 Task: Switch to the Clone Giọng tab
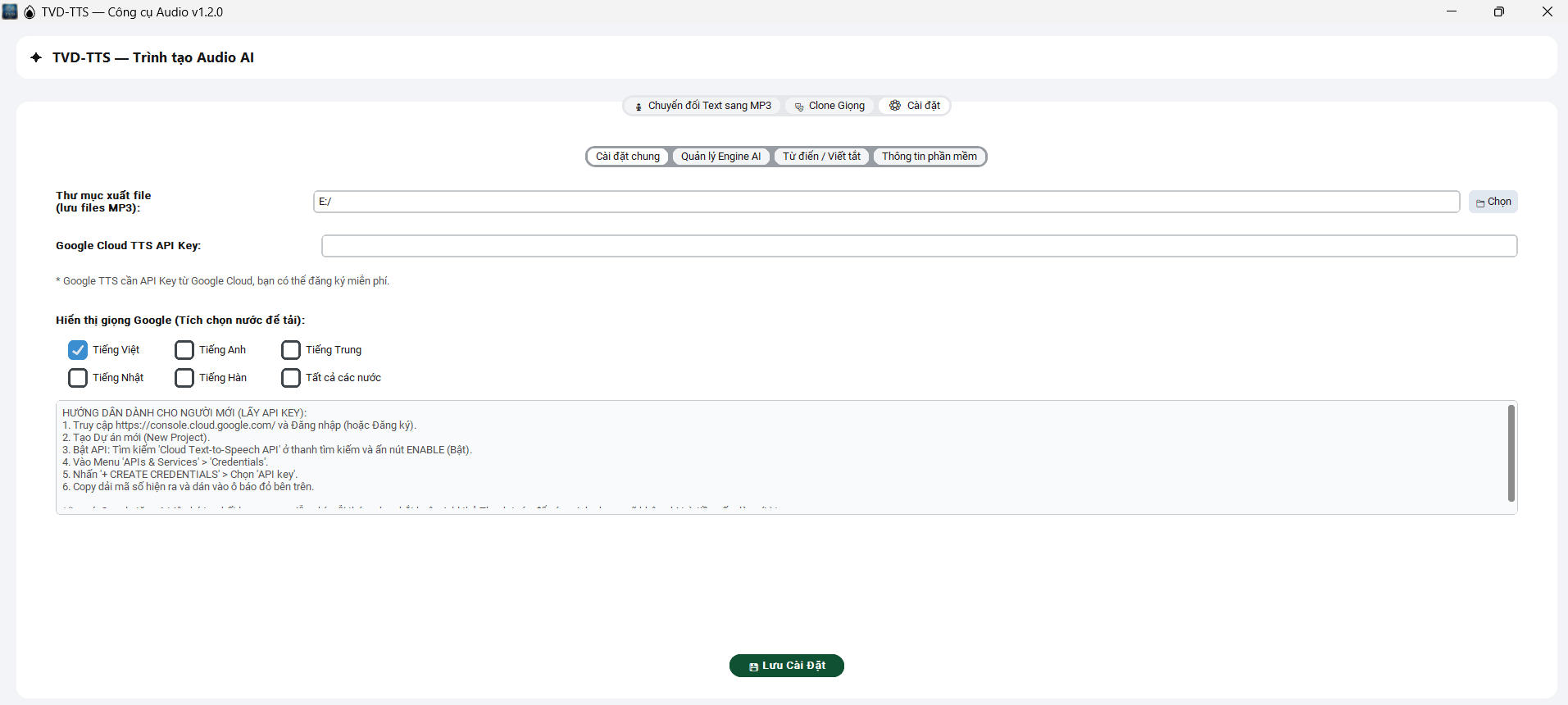pyautogui.click(x=829, y=106)
